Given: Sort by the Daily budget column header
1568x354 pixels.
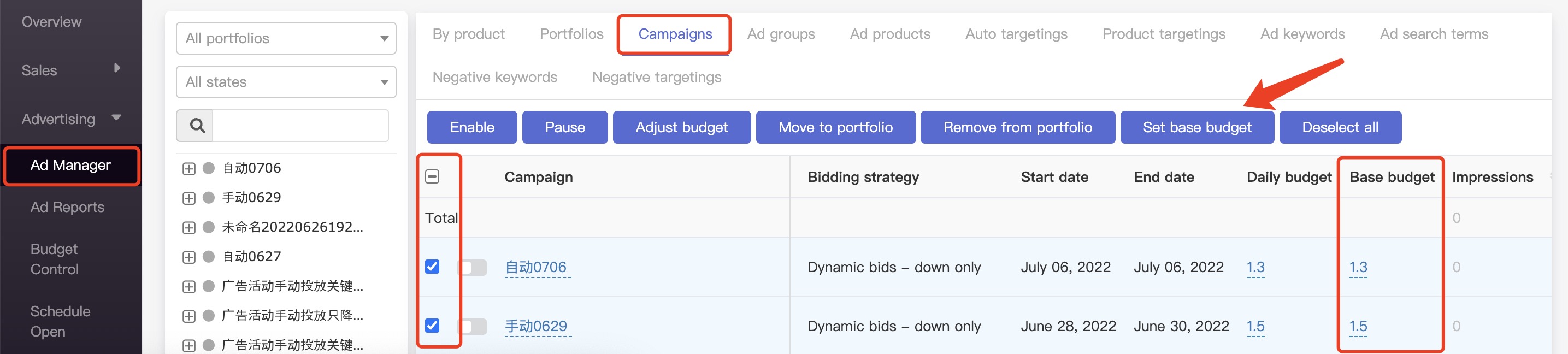Looking at the screenshot, I should 1289,177.
